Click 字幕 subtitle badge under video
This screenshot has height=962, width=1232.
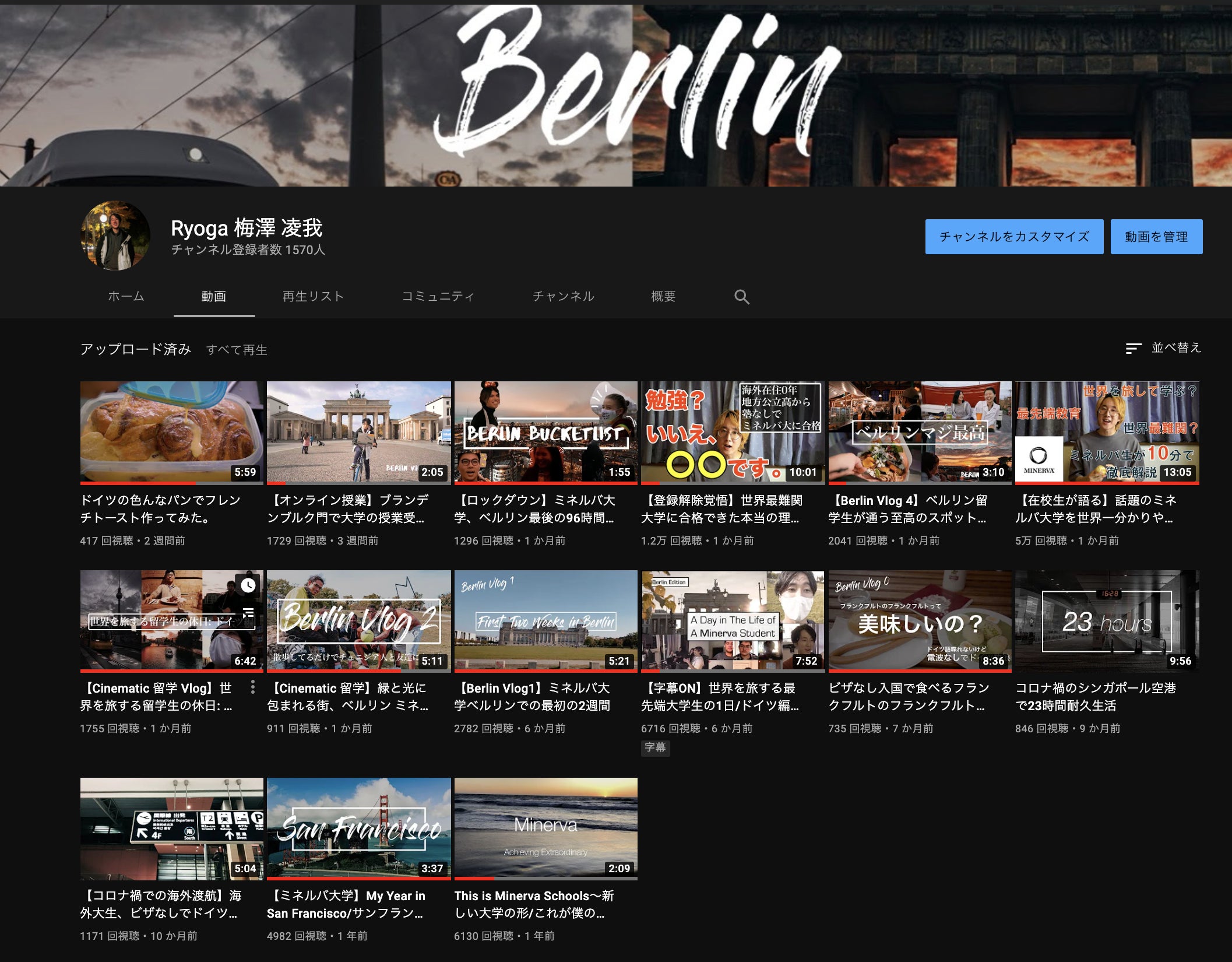click(x=655, y=747)
